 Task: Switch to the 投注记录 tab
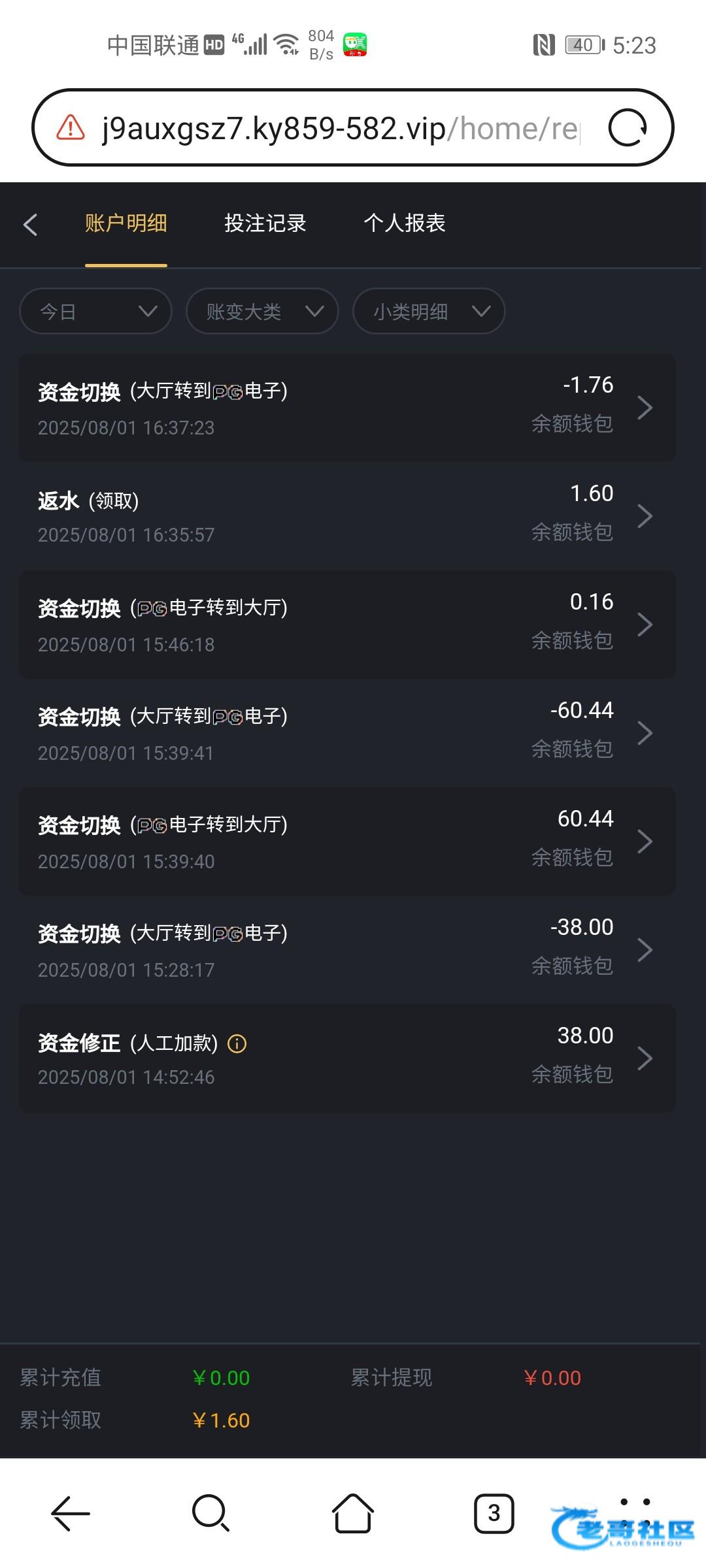click(265, 223)
